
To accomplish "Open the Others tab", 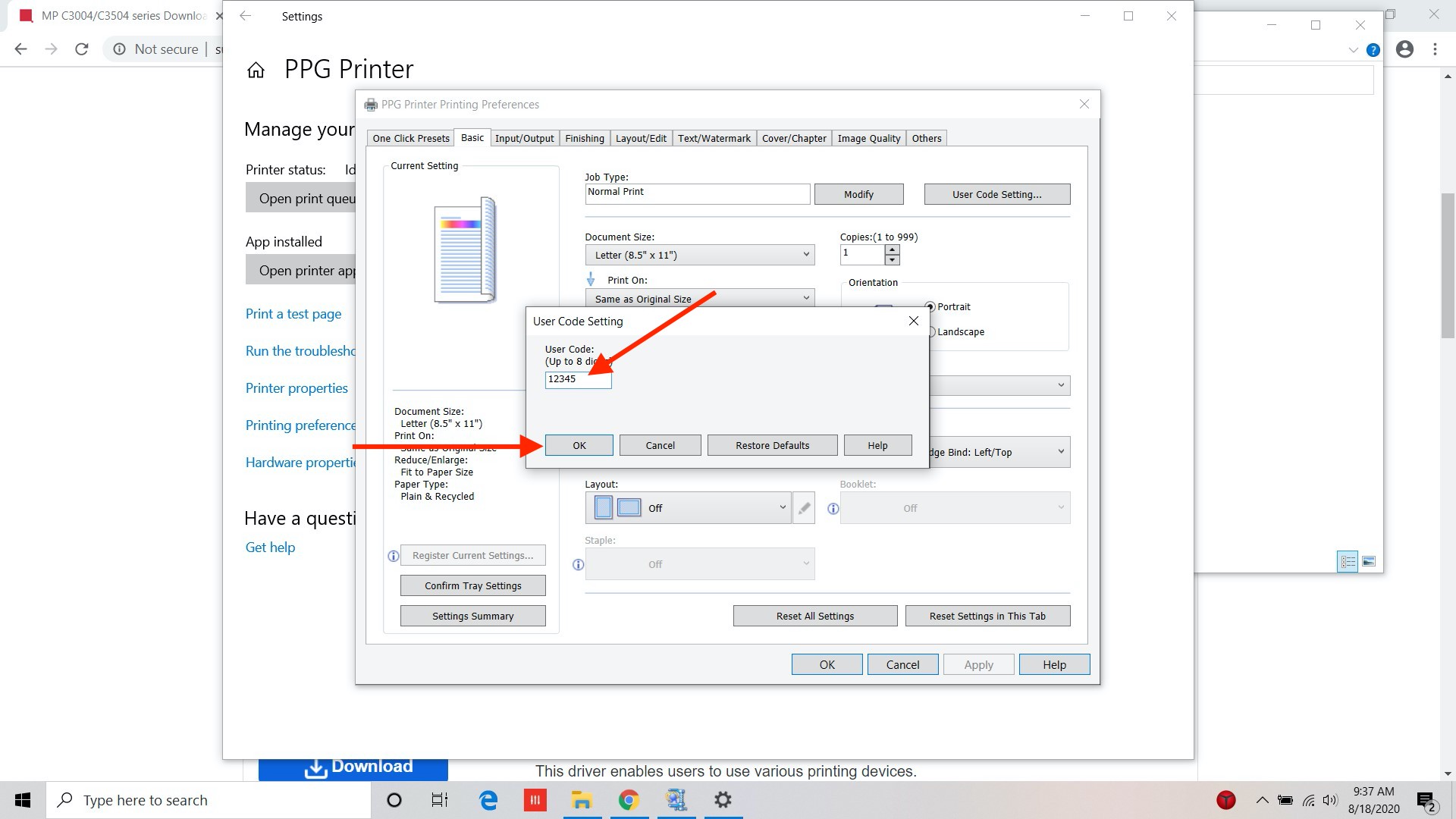I will [927, 138].
